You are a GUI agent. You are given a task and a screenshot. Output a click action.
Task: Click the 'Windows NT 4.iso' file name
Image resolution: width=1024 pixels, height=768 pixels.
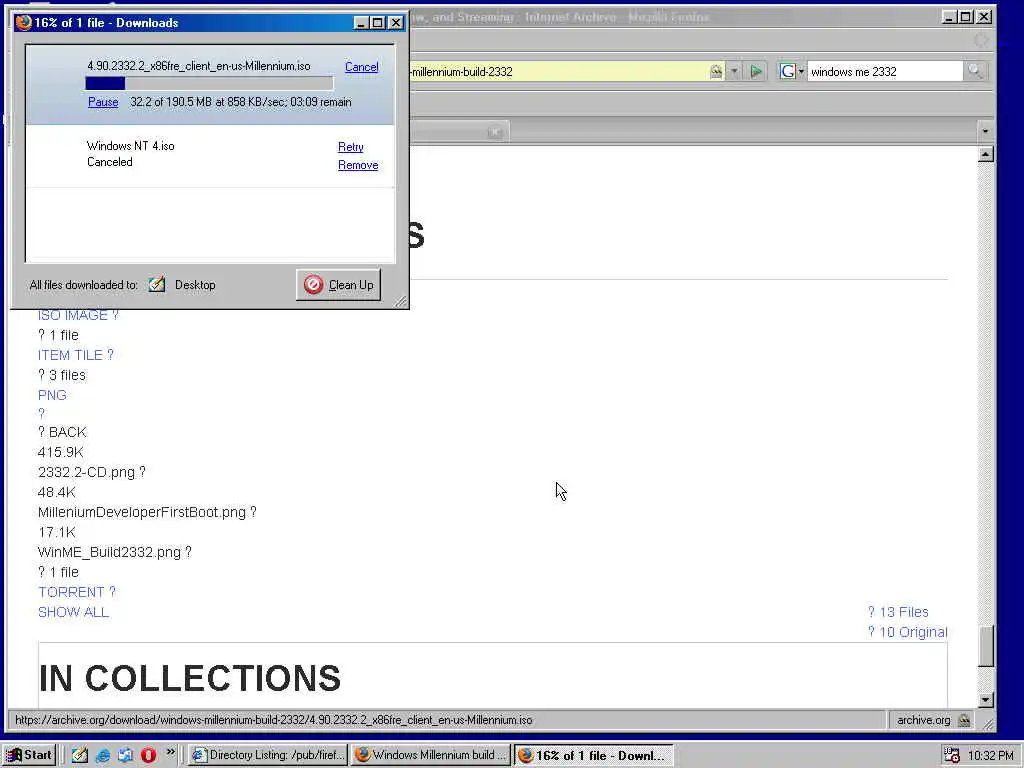[131, 146]
